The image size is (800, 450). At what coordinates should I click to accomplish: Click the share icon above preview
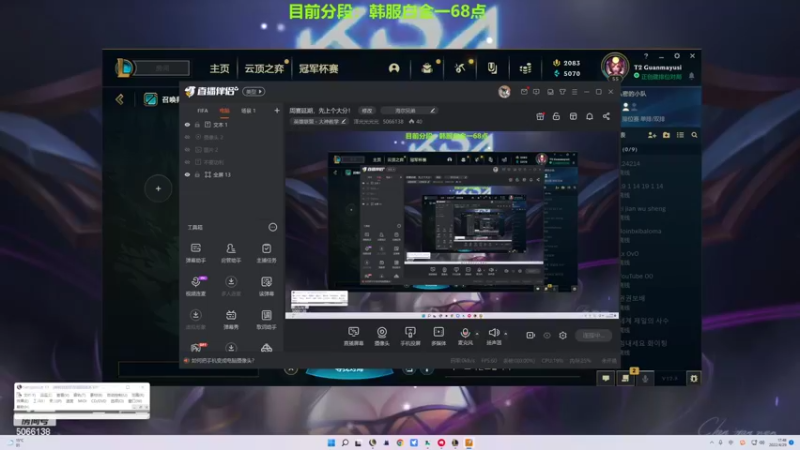pos(606,116)
